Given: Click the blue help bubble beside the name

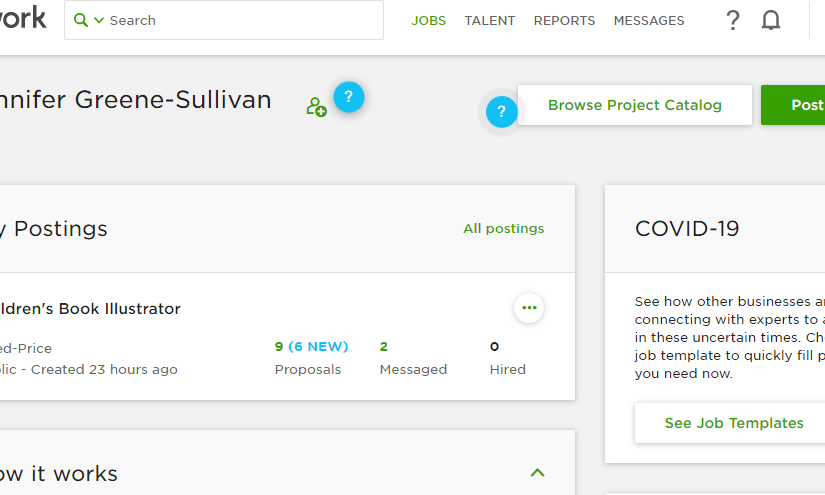Looking at the screenshot, I should click(348, 97).
